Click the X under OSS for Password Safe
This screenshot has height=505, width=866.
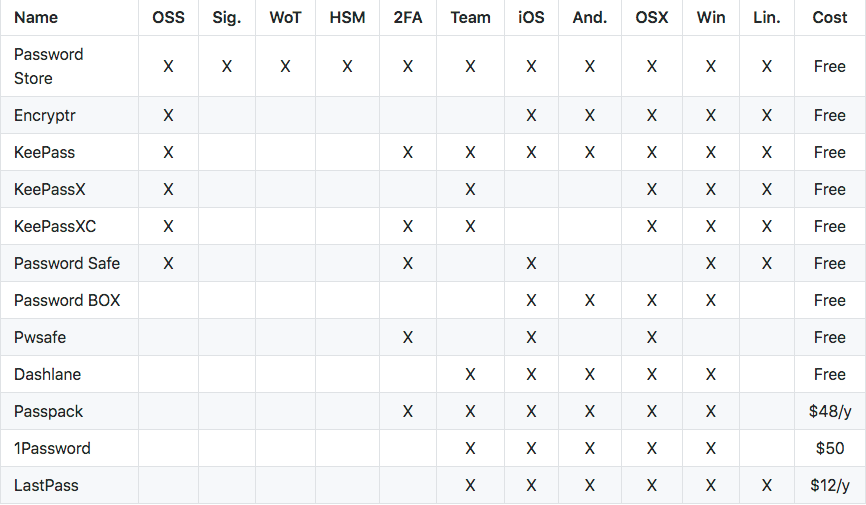168,264
